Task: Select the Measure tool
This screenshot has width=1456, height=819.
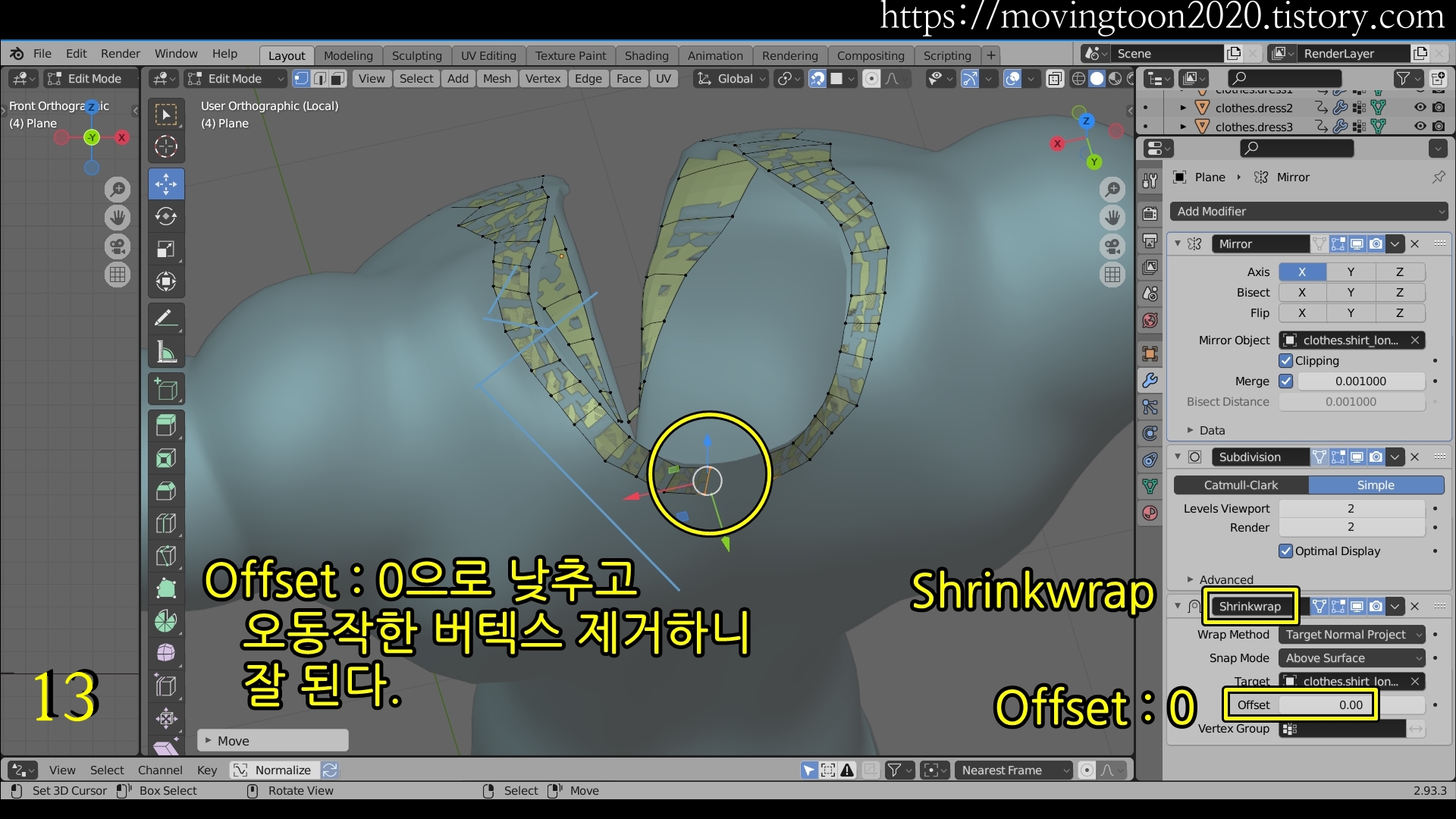Action: (166, 352)
